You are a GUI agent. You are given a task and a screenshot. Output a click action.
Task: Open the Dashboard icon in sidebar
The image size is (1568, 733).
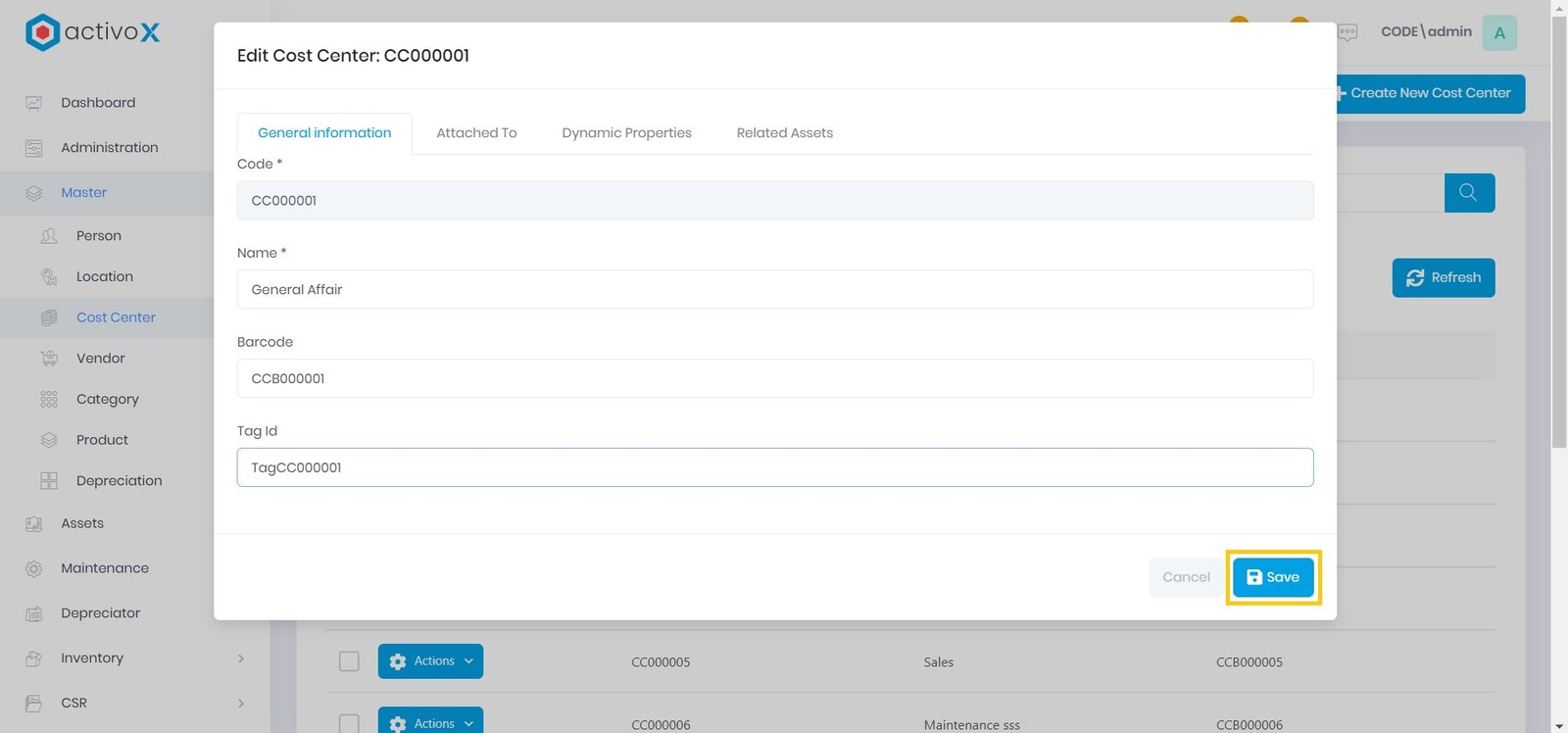coord(34,103)
